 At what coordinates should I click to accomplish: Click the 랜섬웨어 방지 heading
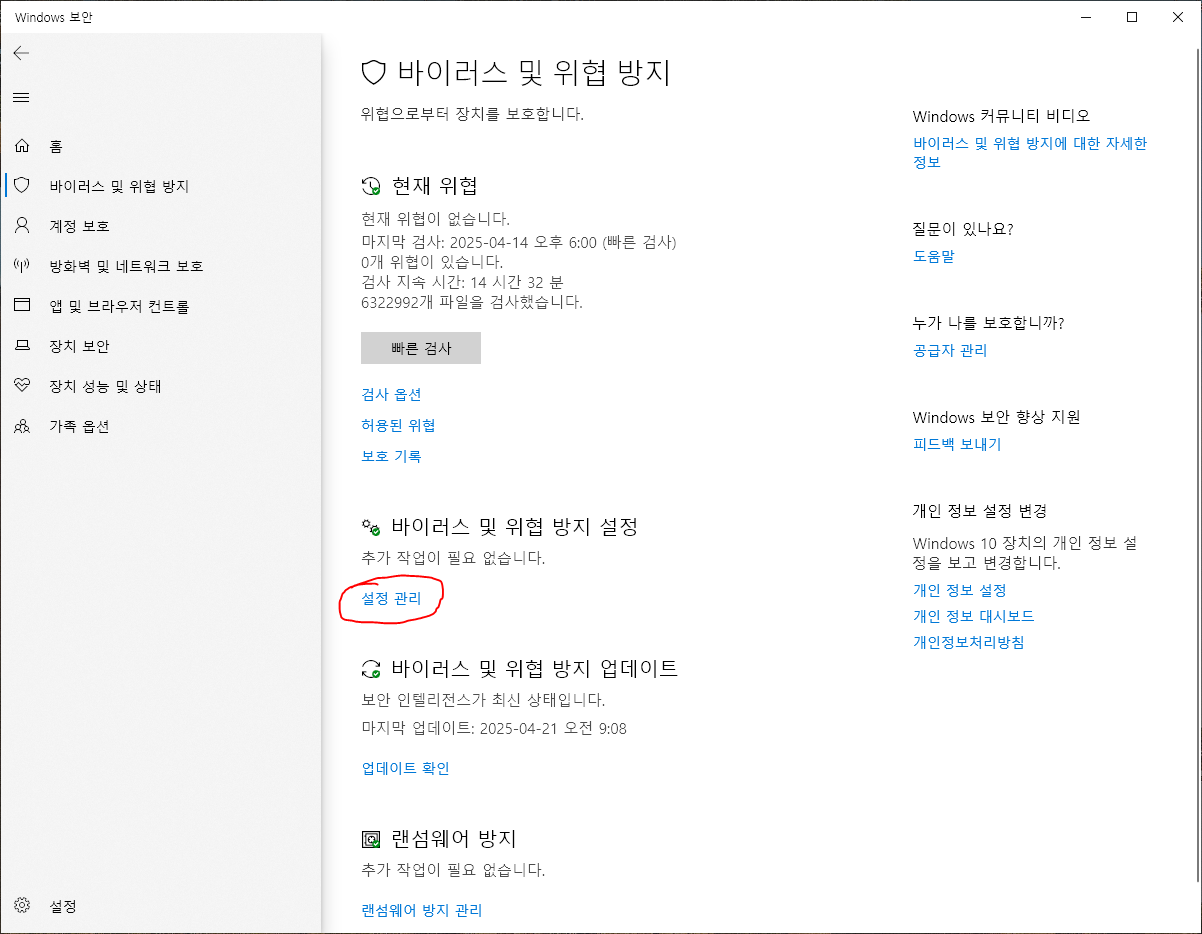tap(453, 839)
